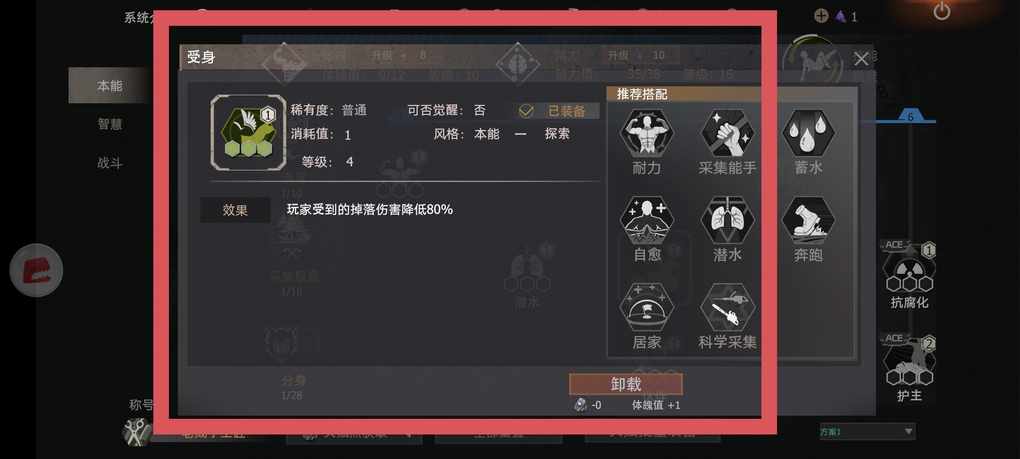1020x459 pixels.
Task: Close the 受身 skill detail dialog
Action: (x=861, y=59)
